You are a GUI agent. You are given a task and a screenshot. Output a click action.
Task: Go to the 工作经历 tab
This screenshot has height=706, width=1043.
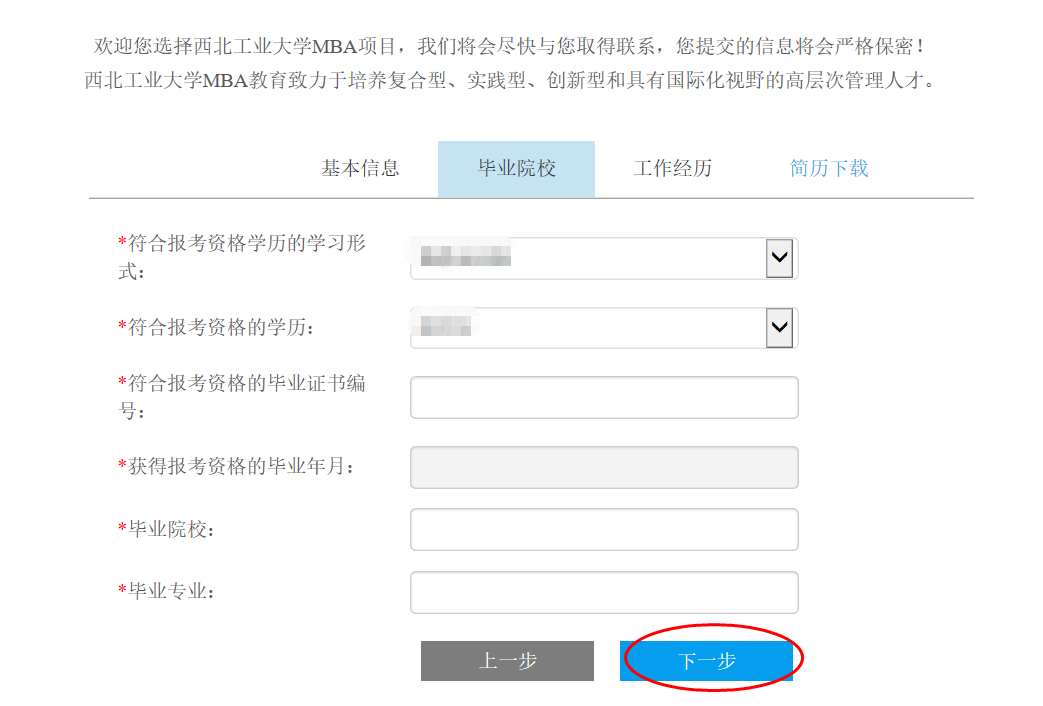(x=672, y=168)
